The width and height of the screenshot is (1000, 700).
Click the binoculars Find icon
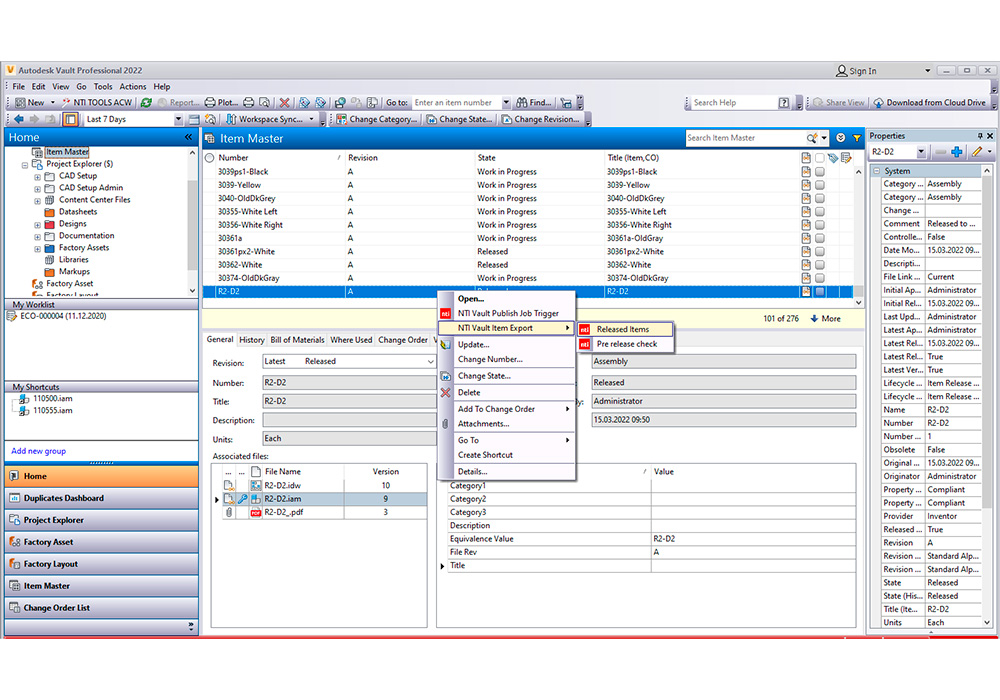point(522,103)
